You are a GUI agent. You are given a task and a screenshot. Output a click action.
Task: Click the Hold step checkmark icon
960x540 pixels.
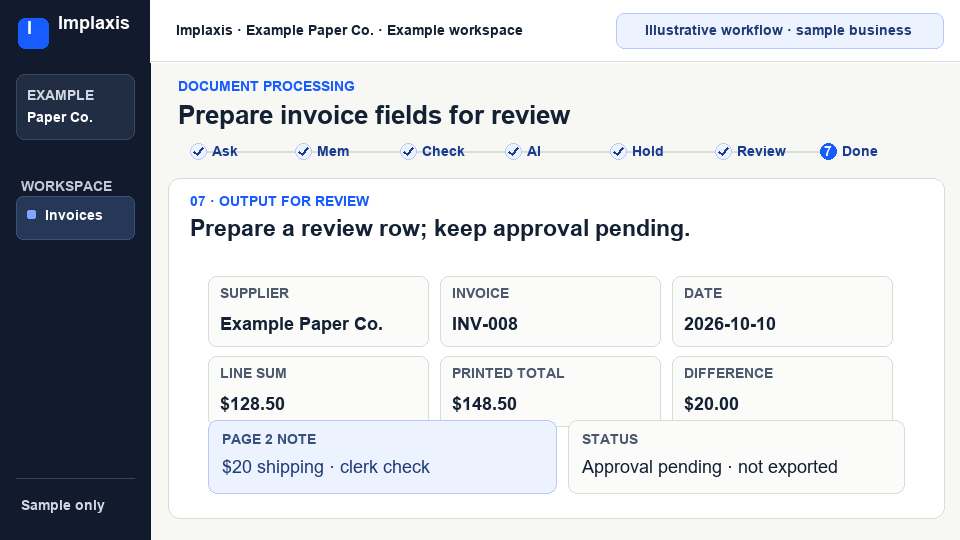pyautogui.click(x=618, y=151)
